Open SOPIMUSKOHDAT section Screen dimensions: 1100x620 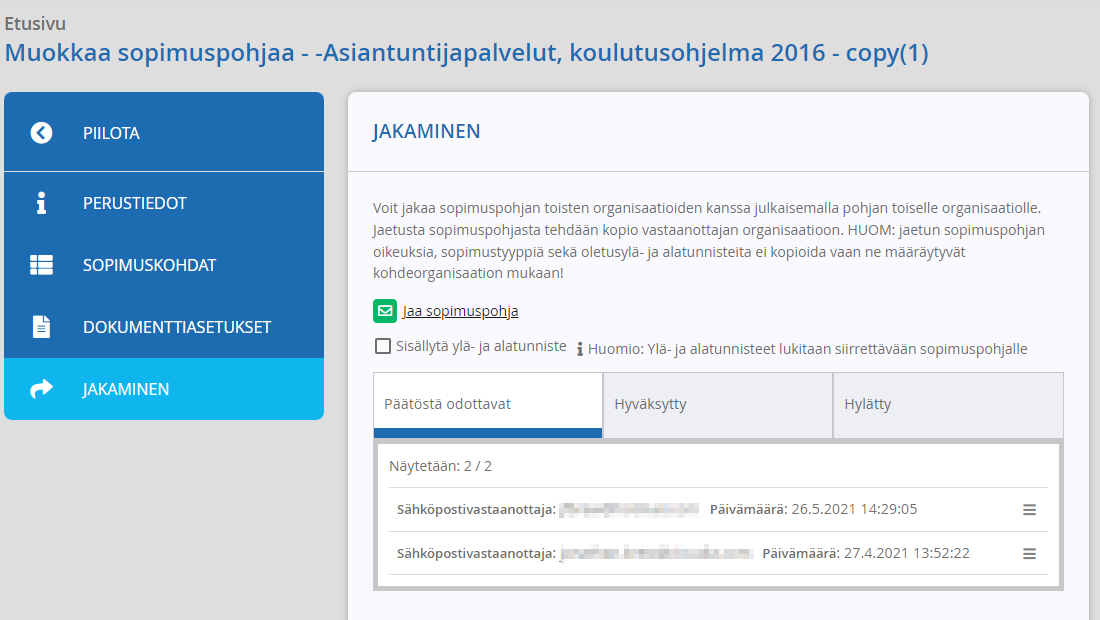pyautogui.click(x=164, y=265)
